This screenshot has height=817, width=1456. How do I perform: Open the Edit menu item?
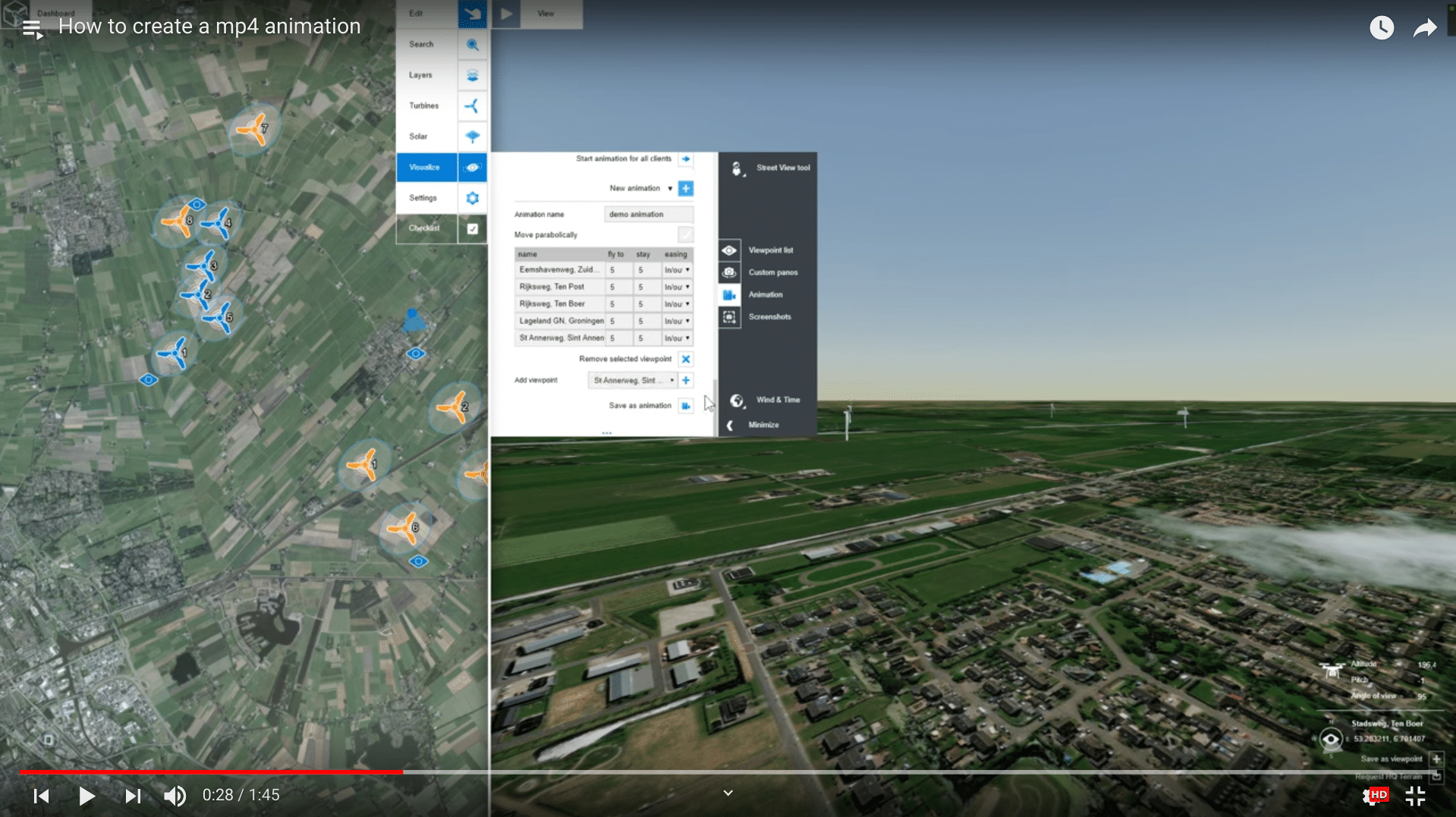tap(427, 14)
